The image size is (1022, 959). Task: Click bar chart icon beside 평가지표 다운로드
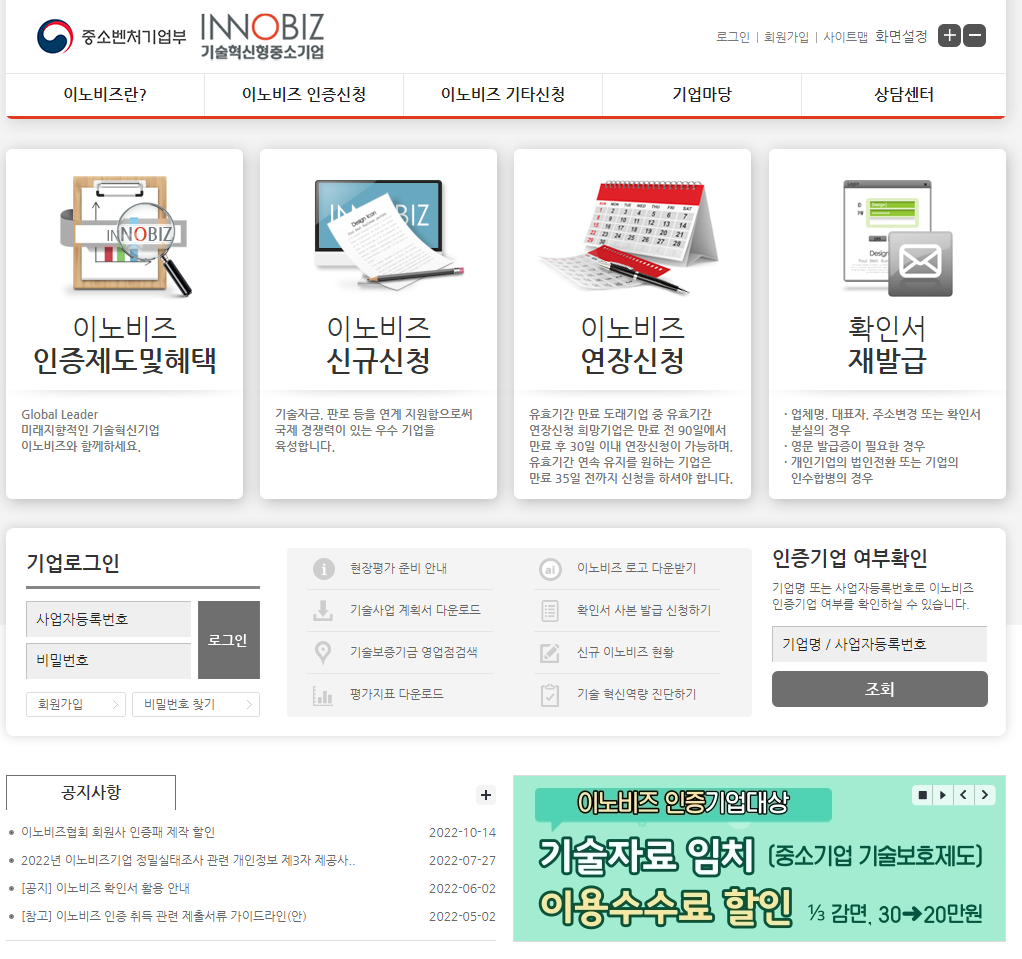323,695
